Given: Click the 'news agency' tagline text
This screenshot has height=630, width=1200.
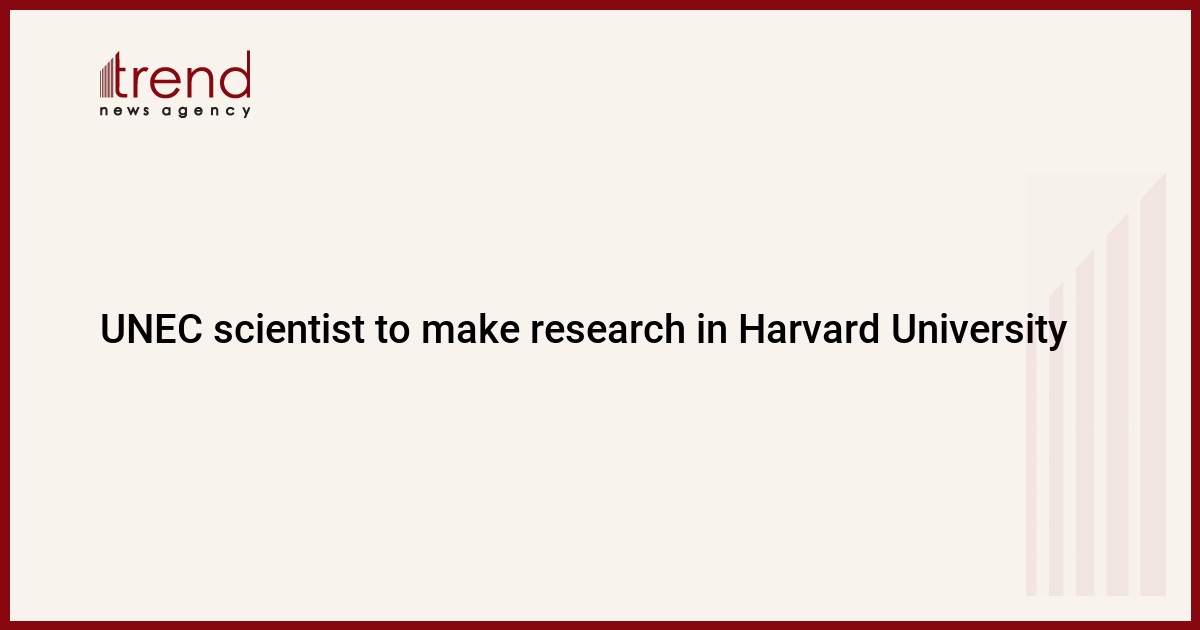Looking at the screenshot, I should pyautogui.click(x=175, y=111).
